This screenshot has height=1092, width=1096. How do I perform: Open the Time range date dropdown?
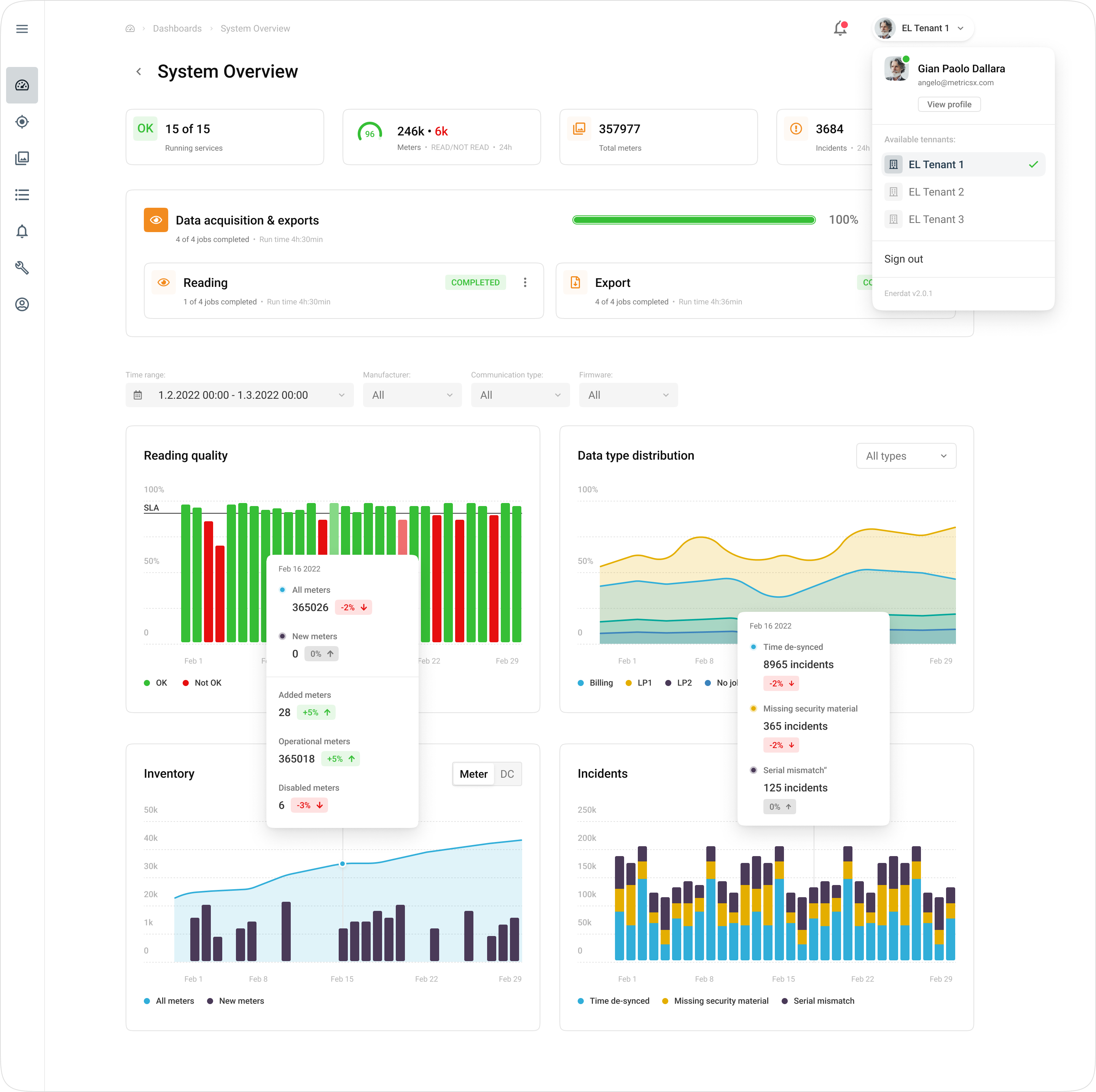point(239,395)
